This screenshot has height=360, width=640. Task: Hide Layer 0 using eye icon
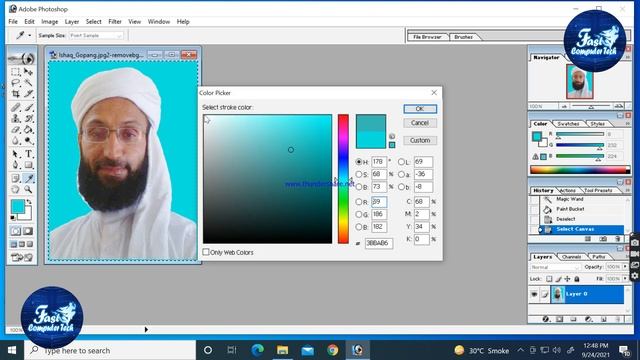534,294
